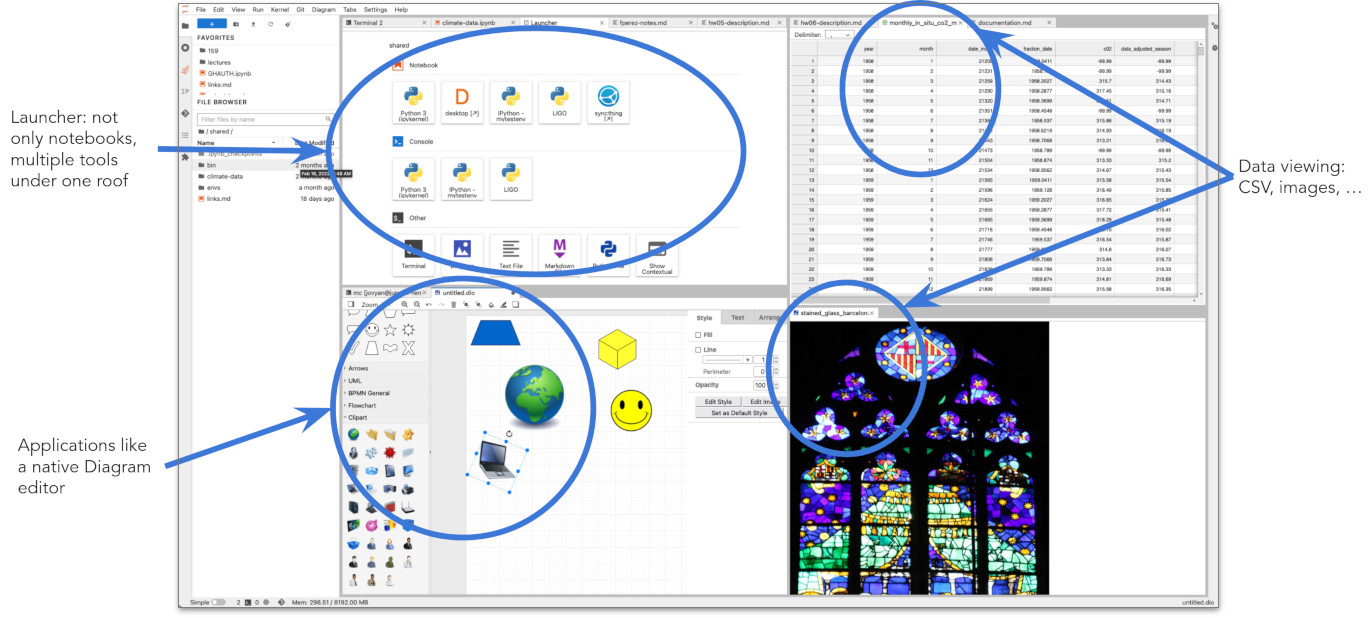This screenshot has height=618, width=1369.
Task: Open the Git sidebar panel icon
Action: [185, 113]
